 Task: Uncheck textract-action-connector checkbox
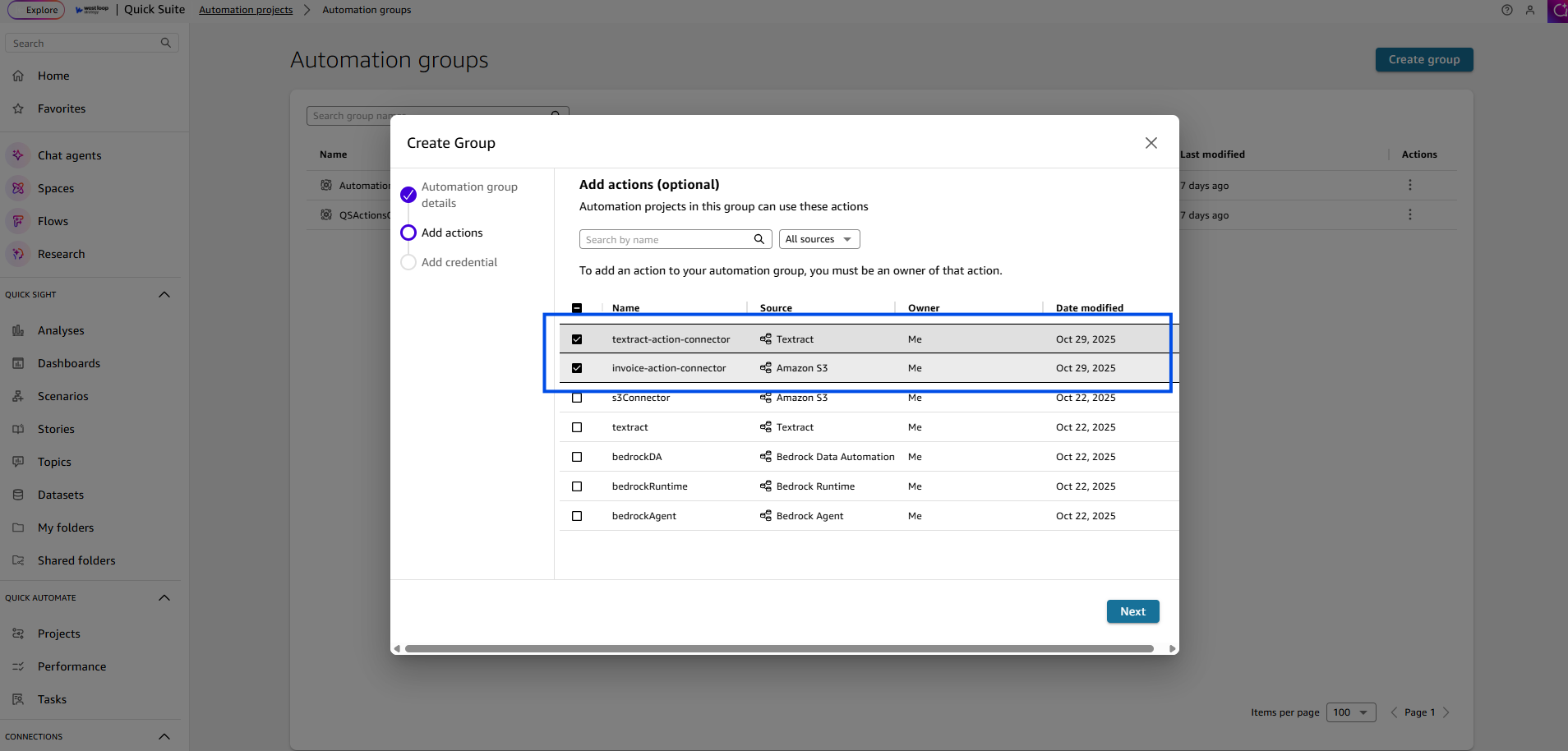pos(577,339)
